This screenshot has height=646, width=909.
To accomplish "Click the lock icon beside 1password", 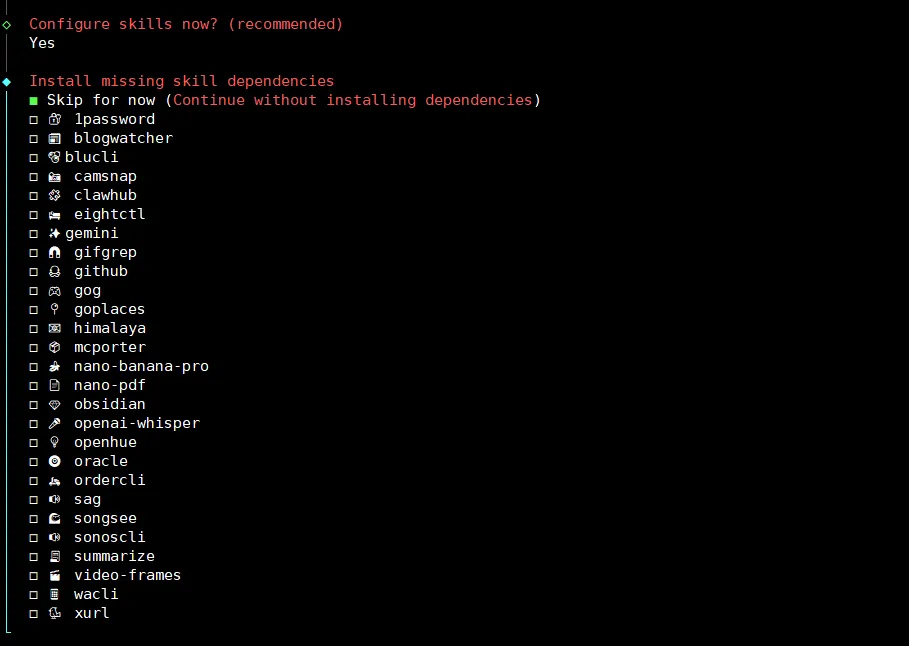I will 55,119.
